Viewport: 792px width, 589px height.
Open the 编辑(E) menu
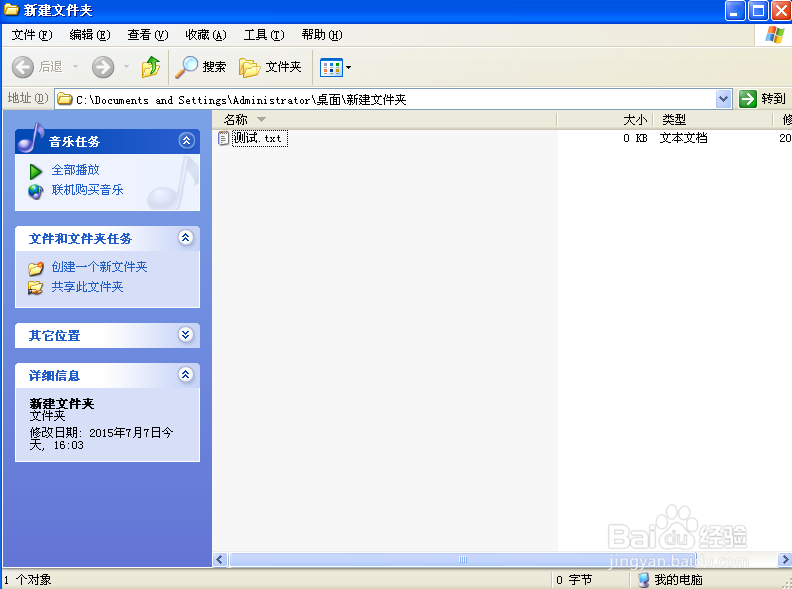pos(90,35)
